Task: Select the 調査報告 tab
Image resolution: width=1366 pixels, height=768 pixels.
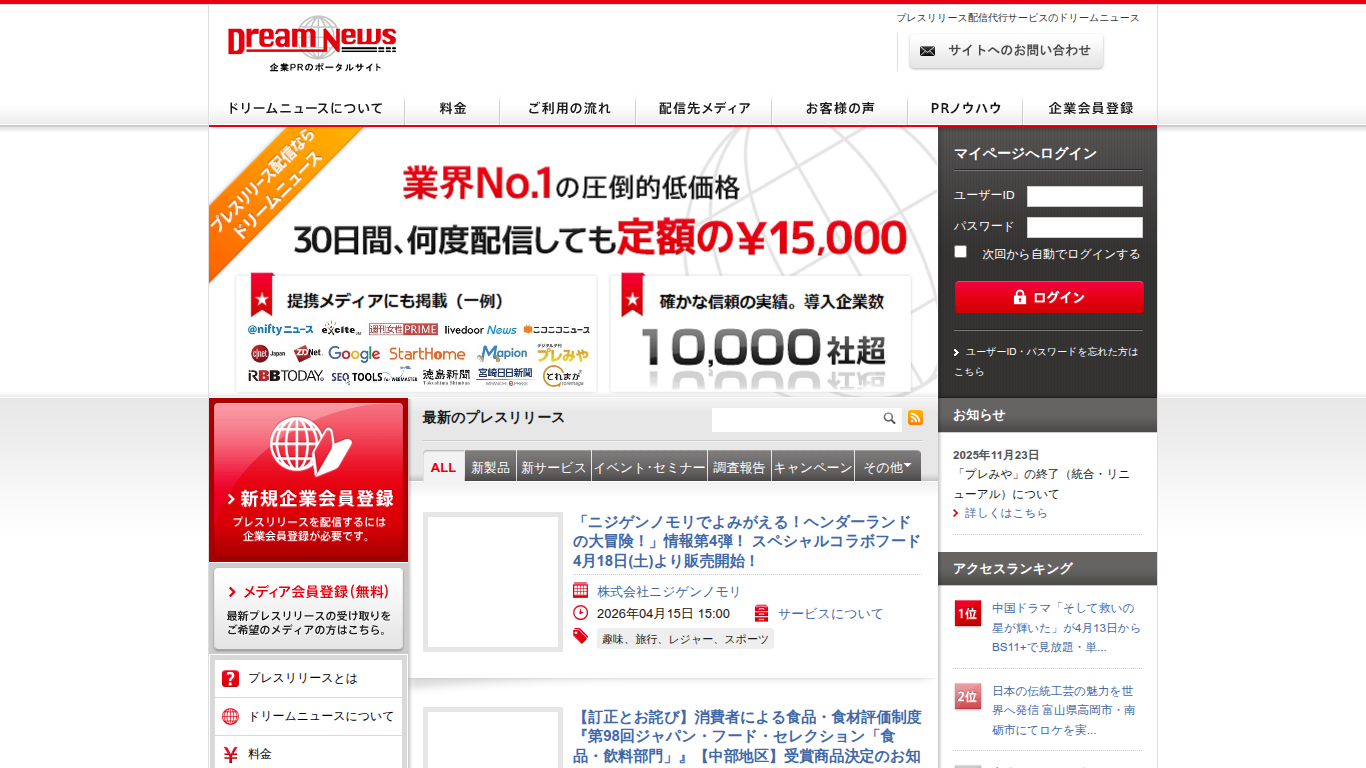Action: pyautogui.click(x=740, y=467)
